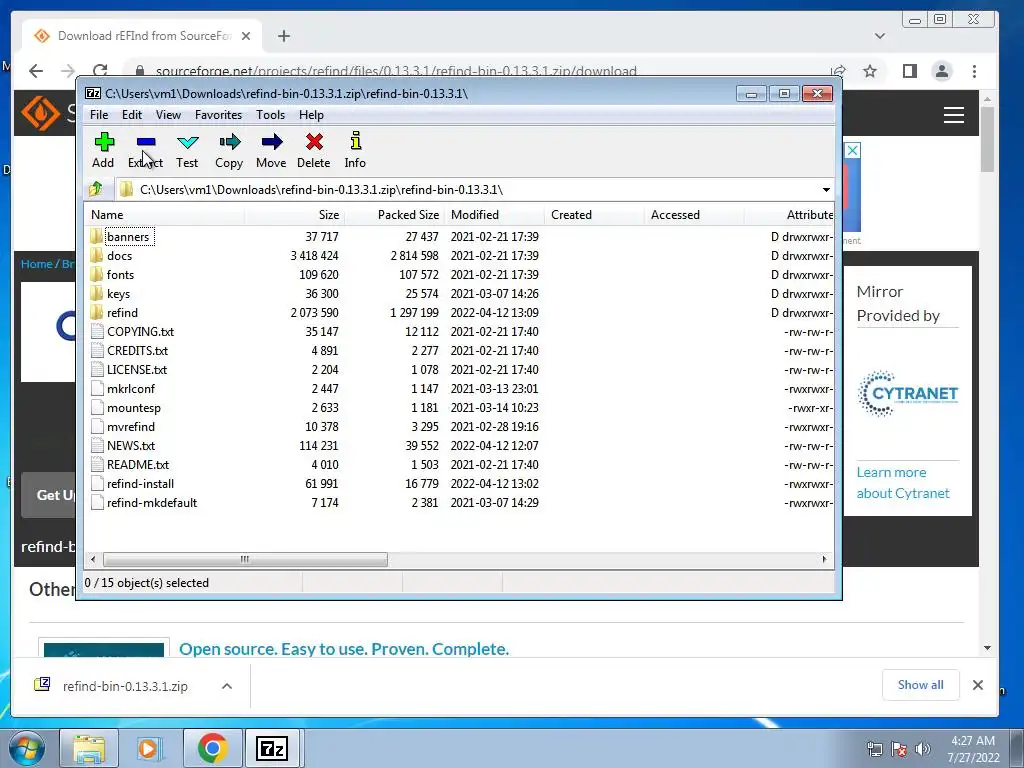Reload the page in Chrome

(100, 71)
